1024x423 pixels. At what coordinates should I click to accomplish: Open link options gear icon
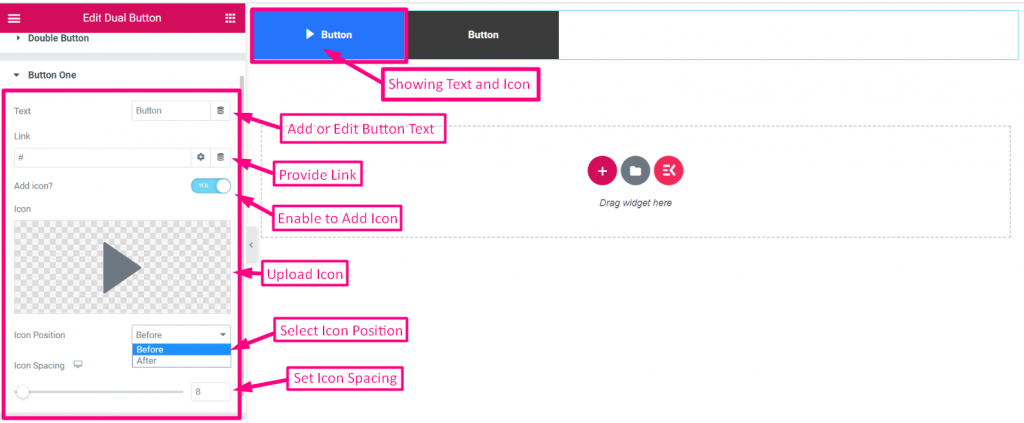tap(201, 157)
